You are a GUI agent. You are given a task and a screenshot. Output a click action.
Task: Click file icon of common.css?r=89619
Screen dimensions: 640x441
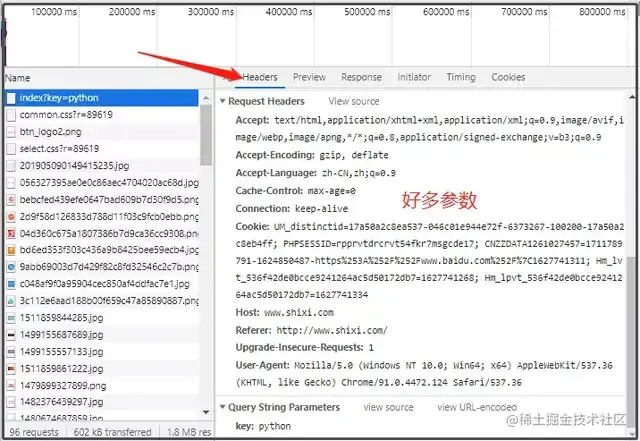point(11,115)
